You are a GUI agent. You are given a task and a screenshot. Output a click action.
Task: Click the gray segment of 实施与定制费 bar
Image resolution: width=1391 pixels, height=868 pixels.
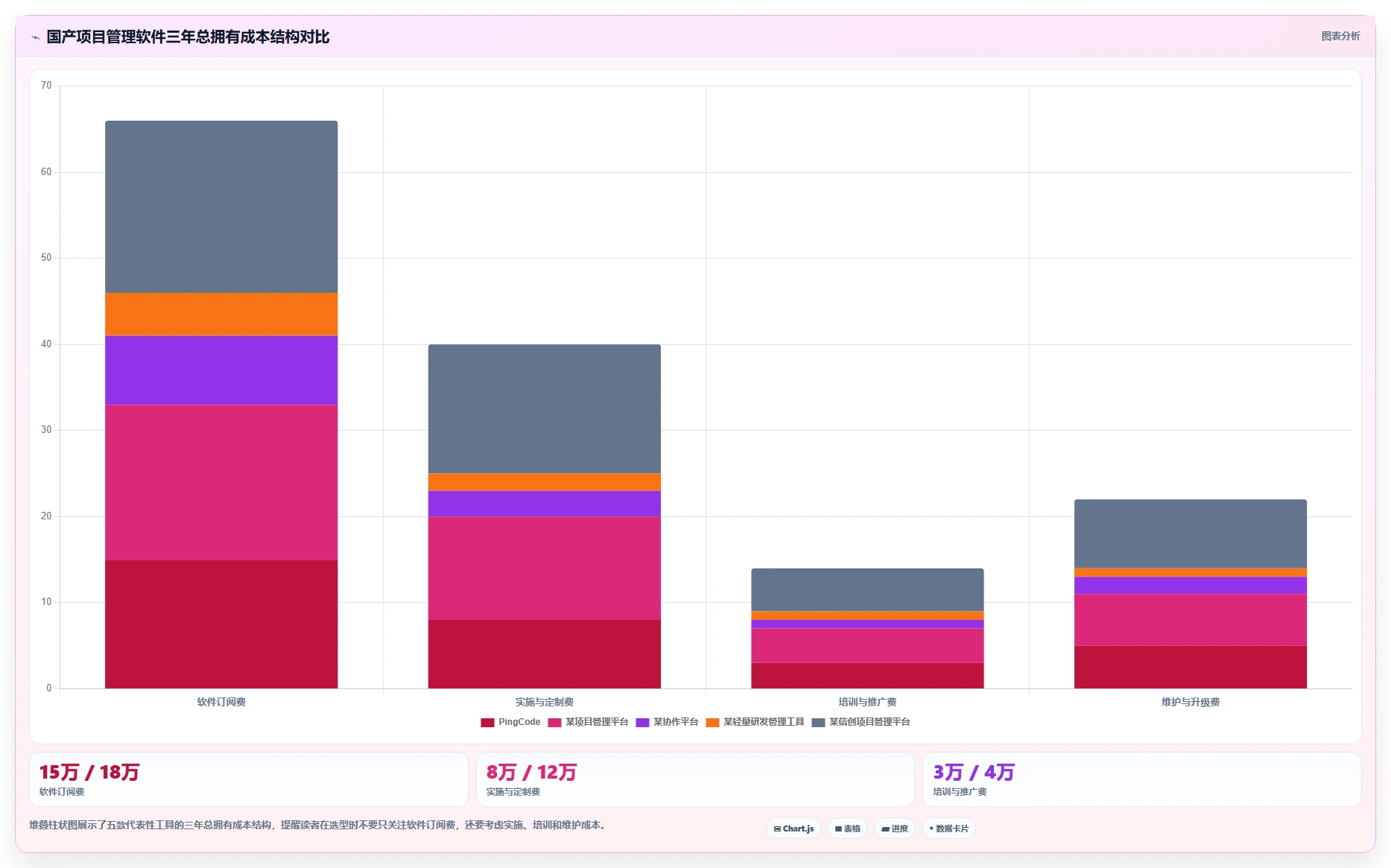click(544, 408)
